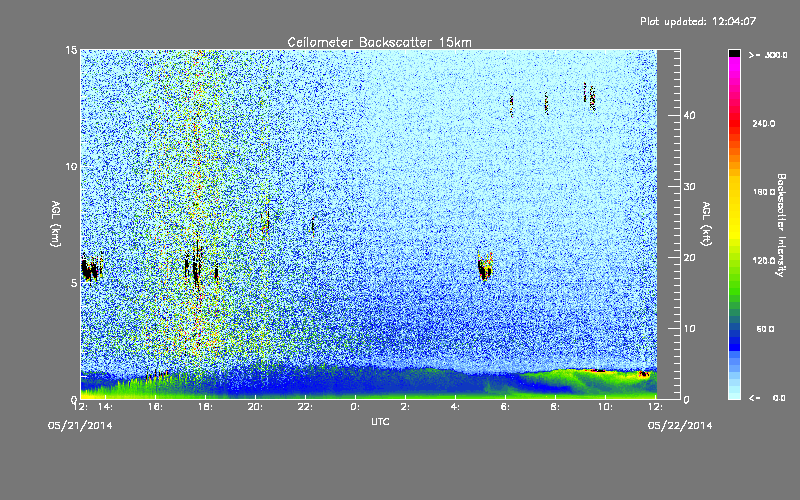Click the '0:' midnight x-axis label
Viewport: 800px width, 500px height.
pos(356,407)
